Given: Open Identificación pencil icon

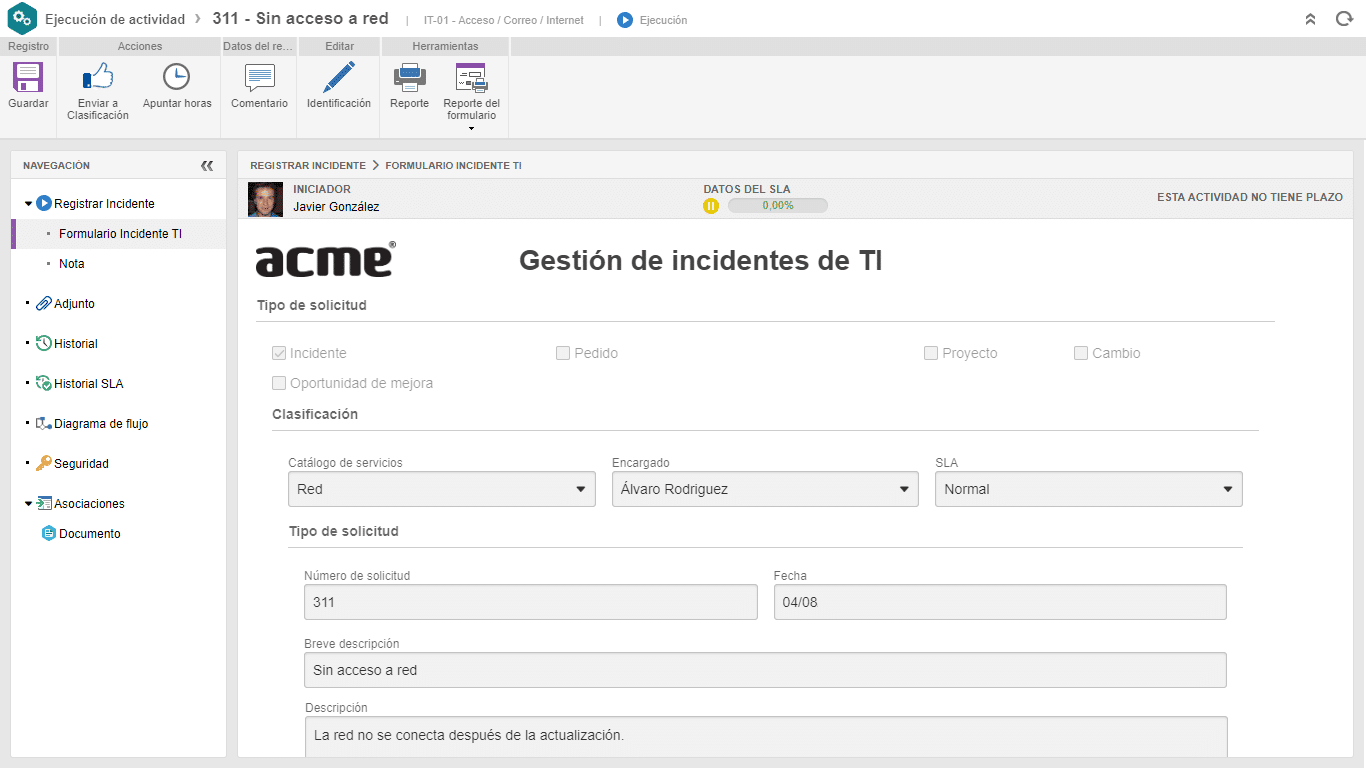Looking at the screenshot, I should tap(339, 77).
